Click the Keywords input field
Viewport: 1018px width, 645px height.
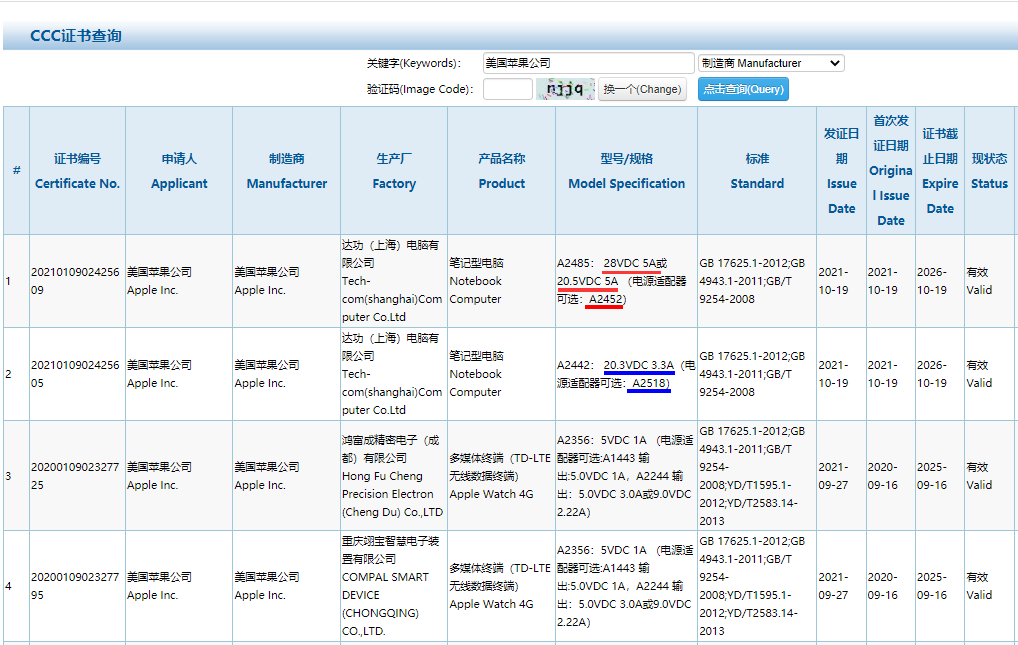[588, 63]
